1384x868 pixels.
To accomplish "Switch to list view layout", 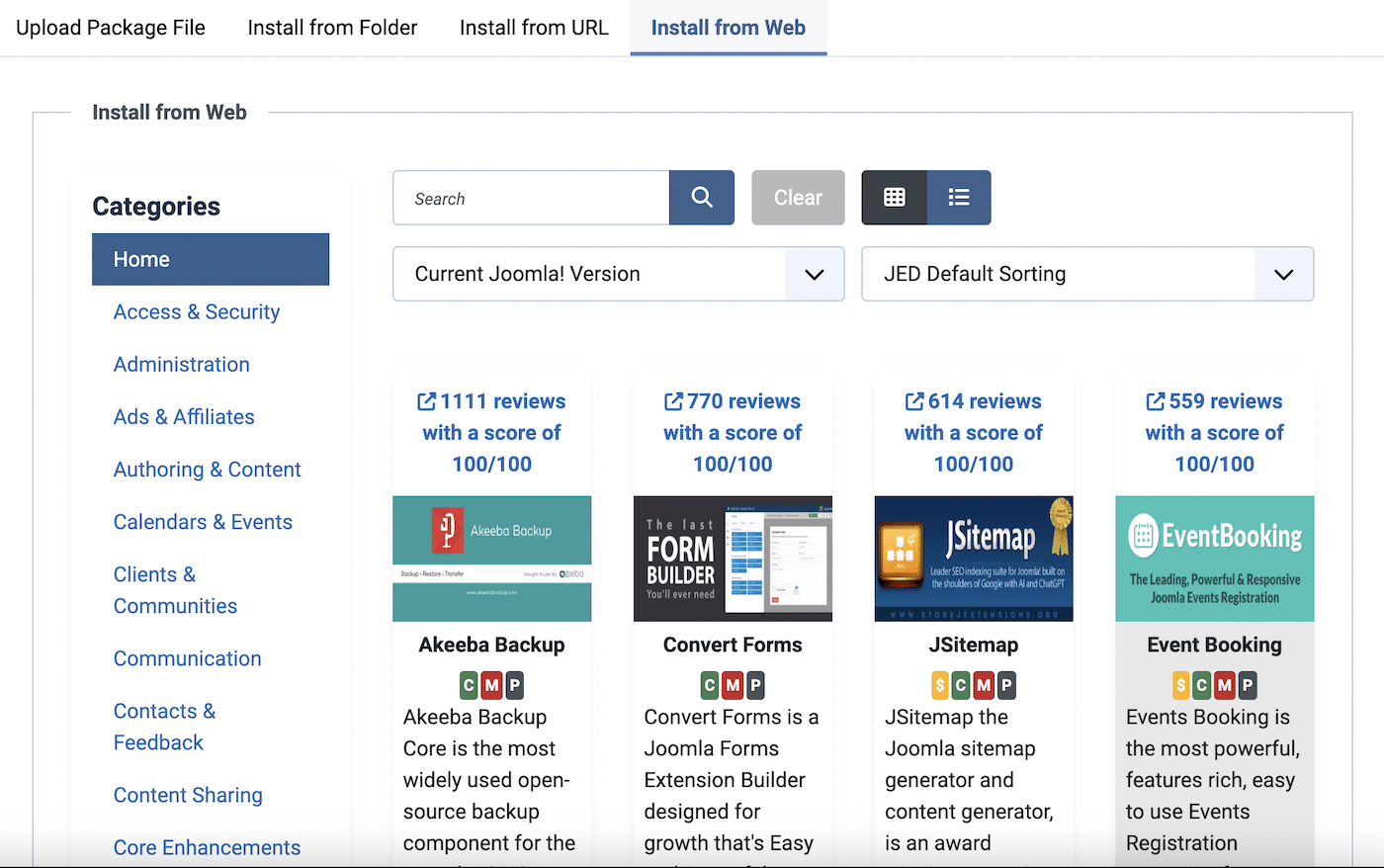I will pos(958,198).
